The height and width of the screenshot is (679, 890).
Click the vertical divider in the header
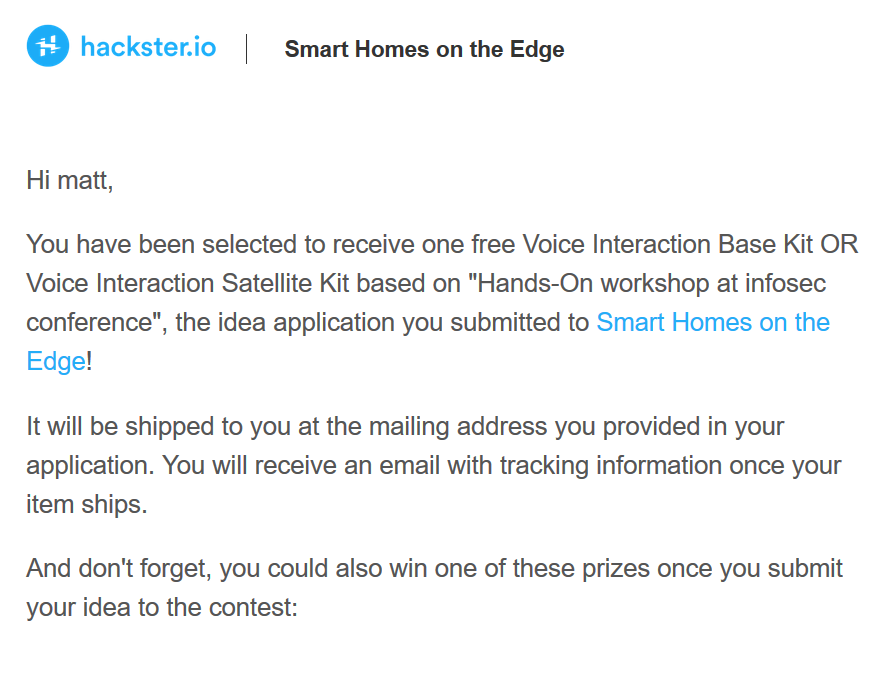pyautogui.click(x=246, y=49)
